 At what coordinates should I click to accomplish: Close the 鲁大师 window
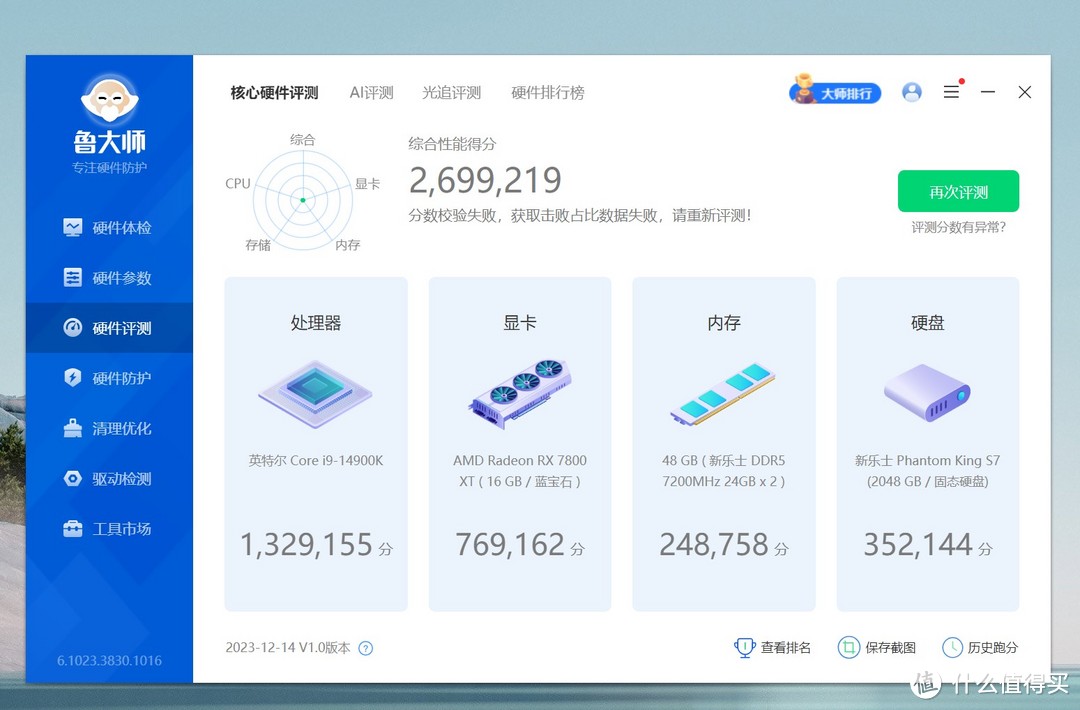(x=1025, y=92)
